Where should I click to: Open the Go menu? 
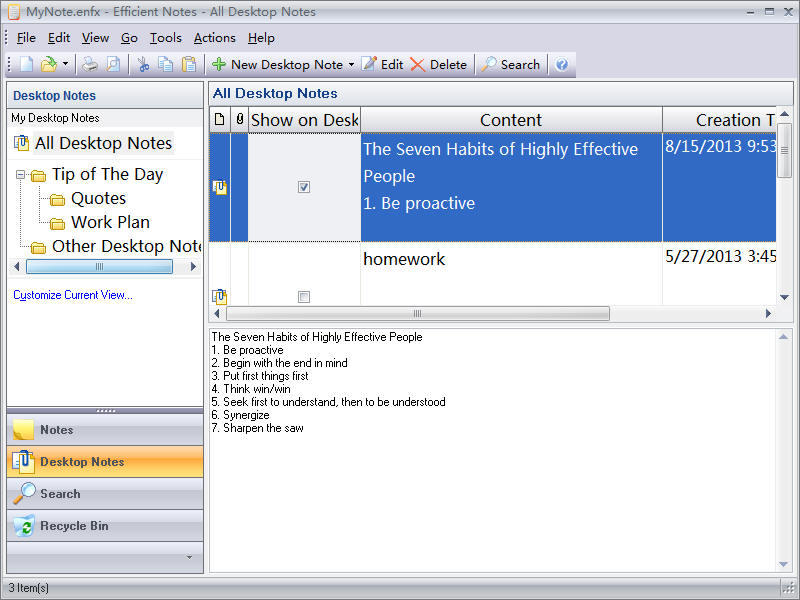tap(129, 38)
